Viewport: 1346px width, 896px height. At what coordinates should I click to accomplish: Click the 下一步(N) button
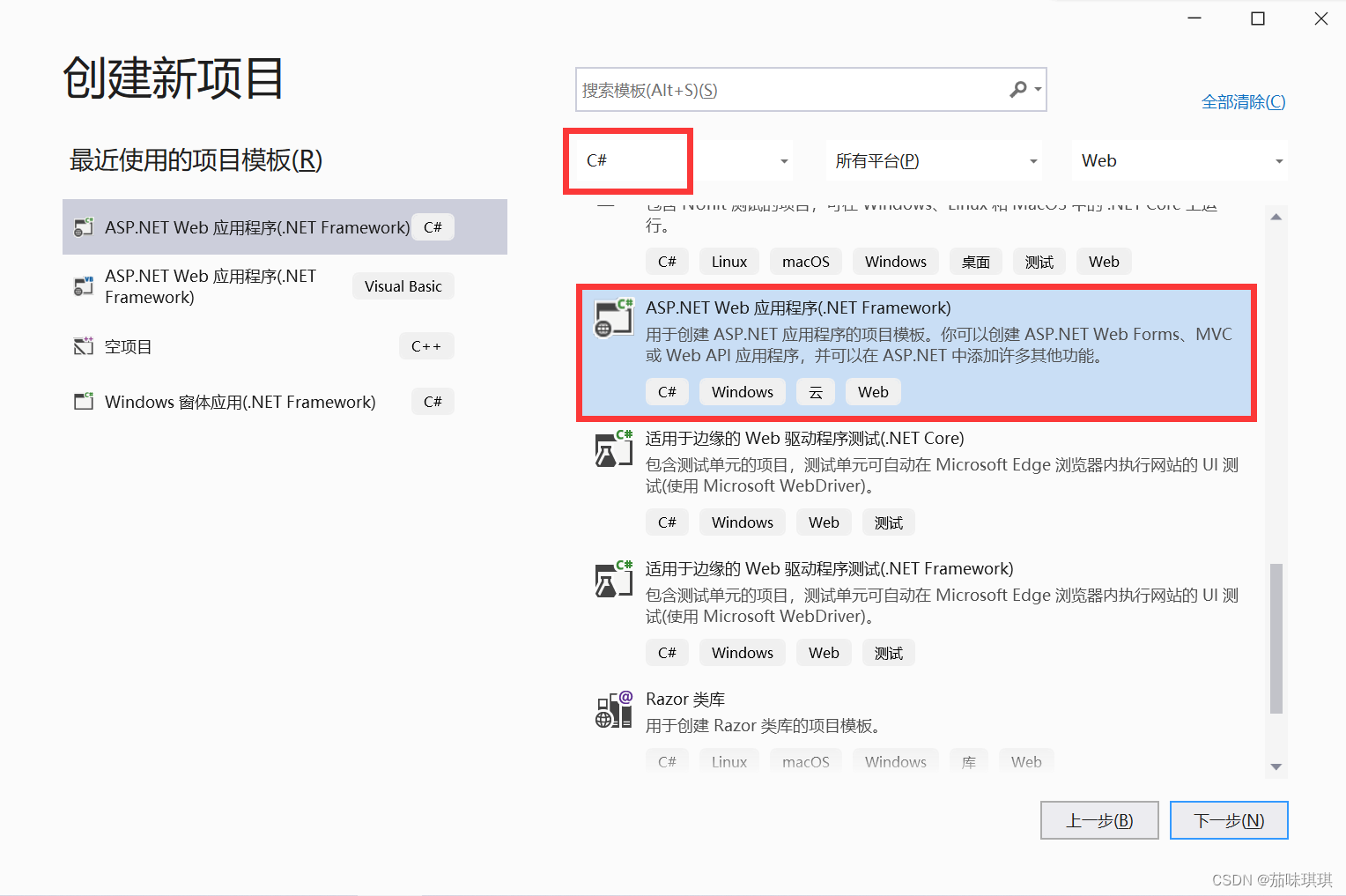[1229, 820]
